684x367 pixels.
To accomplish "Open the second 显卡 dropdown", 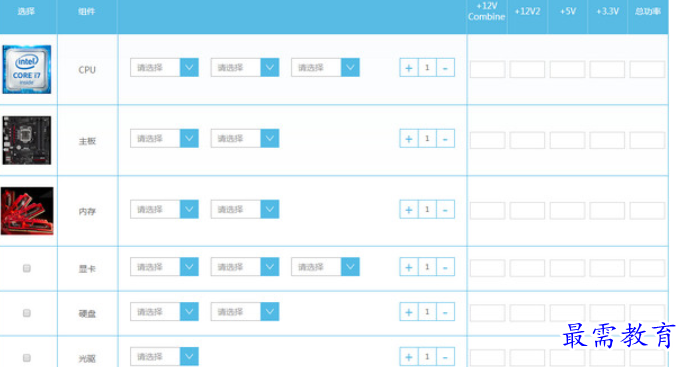I will tap(245, 267).
